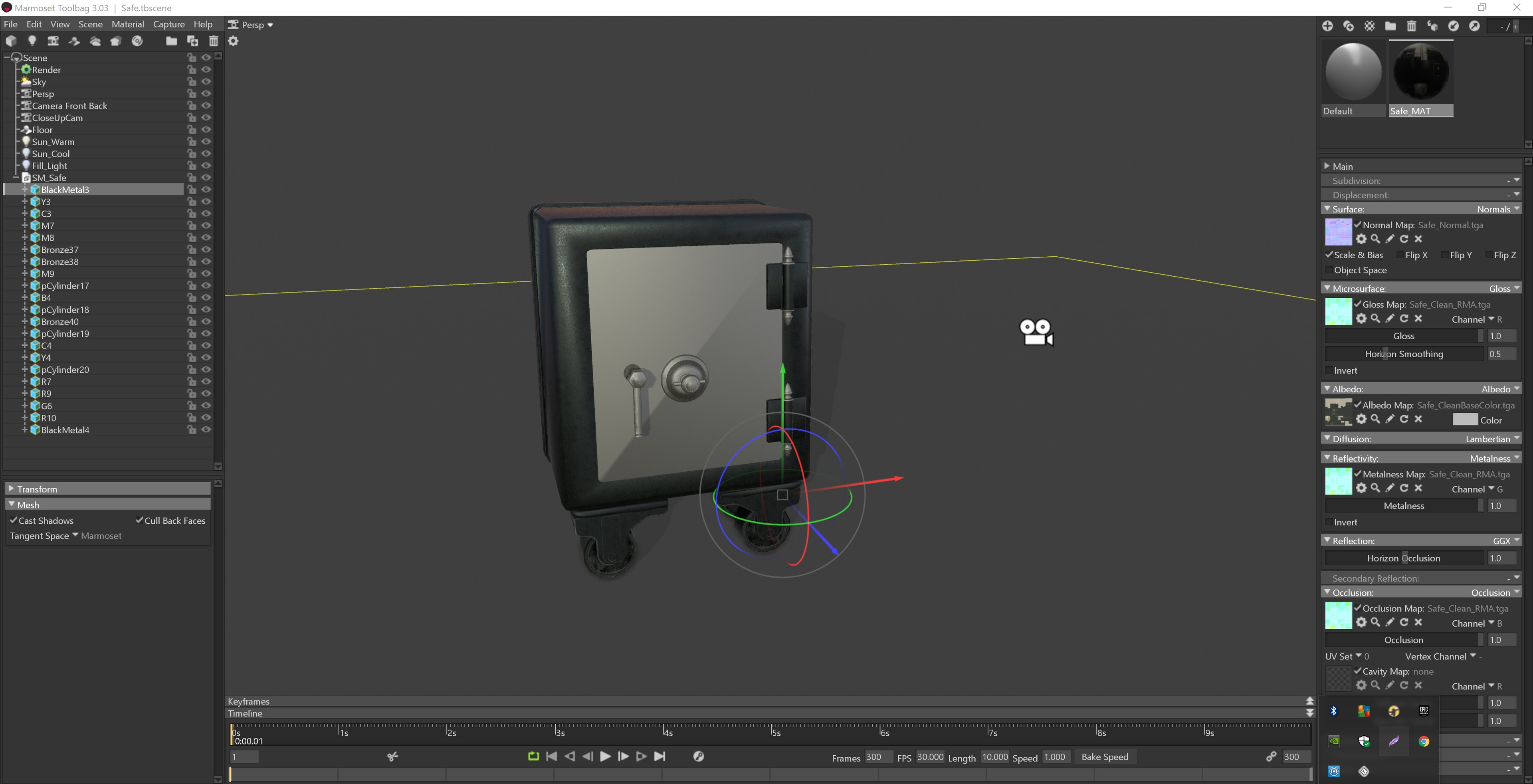Click the Bake Speed button
The image size is (1533, 784).
pyautogui.click(x=1105, y=756)
